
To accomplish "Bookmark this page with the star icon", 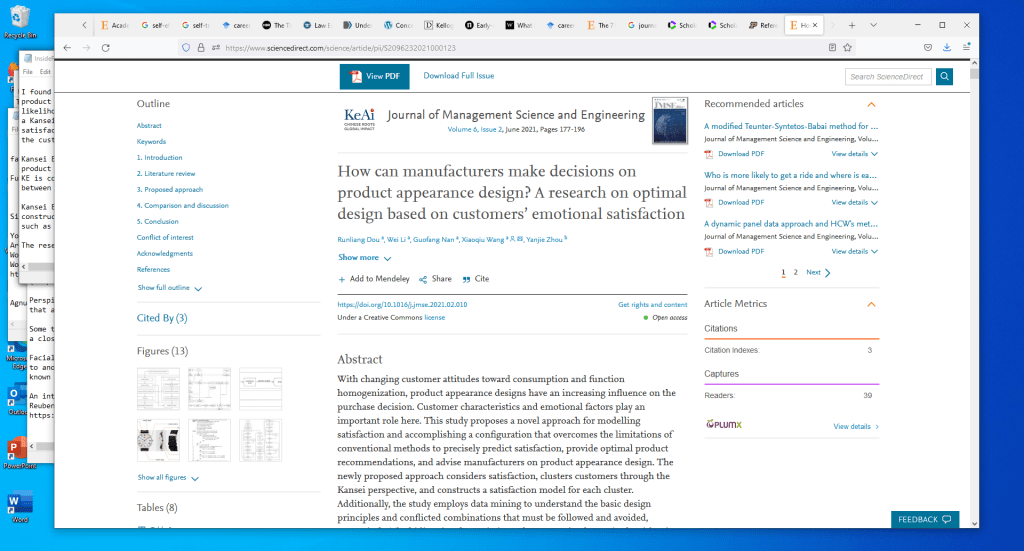I will (x=848, y=47).
